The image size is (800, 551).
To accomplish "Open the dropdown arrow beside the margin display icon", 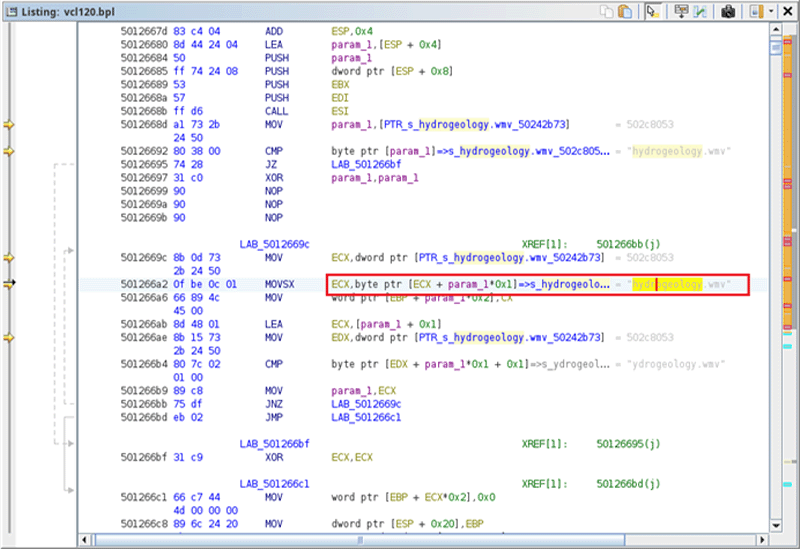I will click(x=771, y=11).
